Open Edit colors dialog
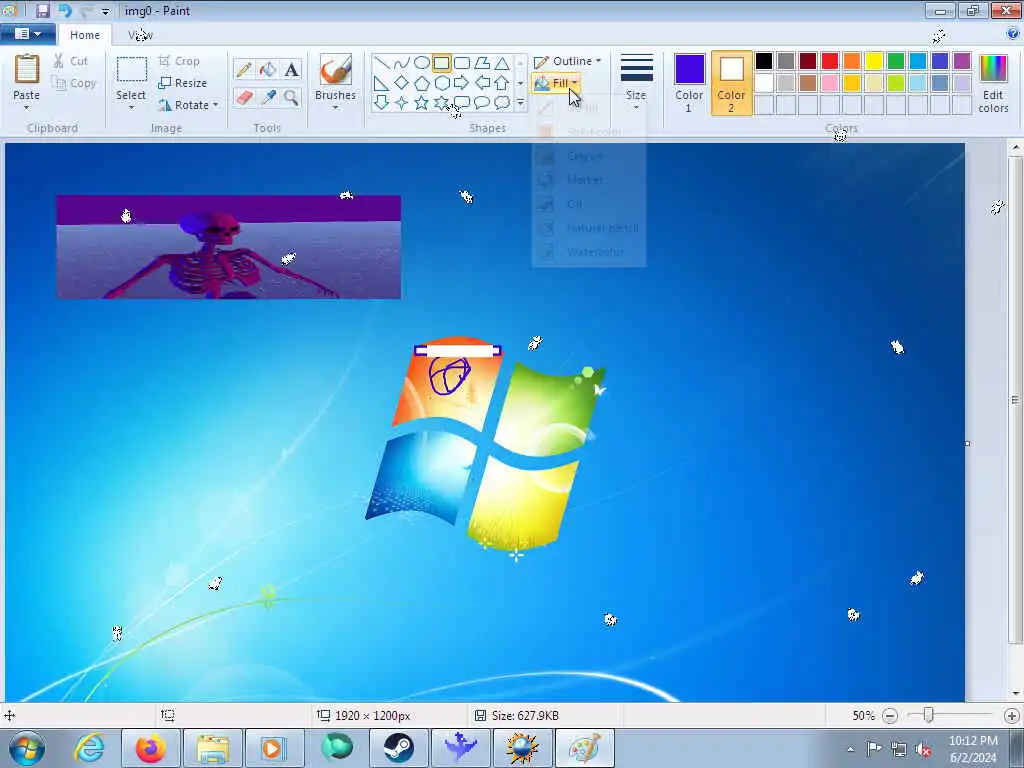Viewport: 1024px width, 768px height. pos(993,84)
